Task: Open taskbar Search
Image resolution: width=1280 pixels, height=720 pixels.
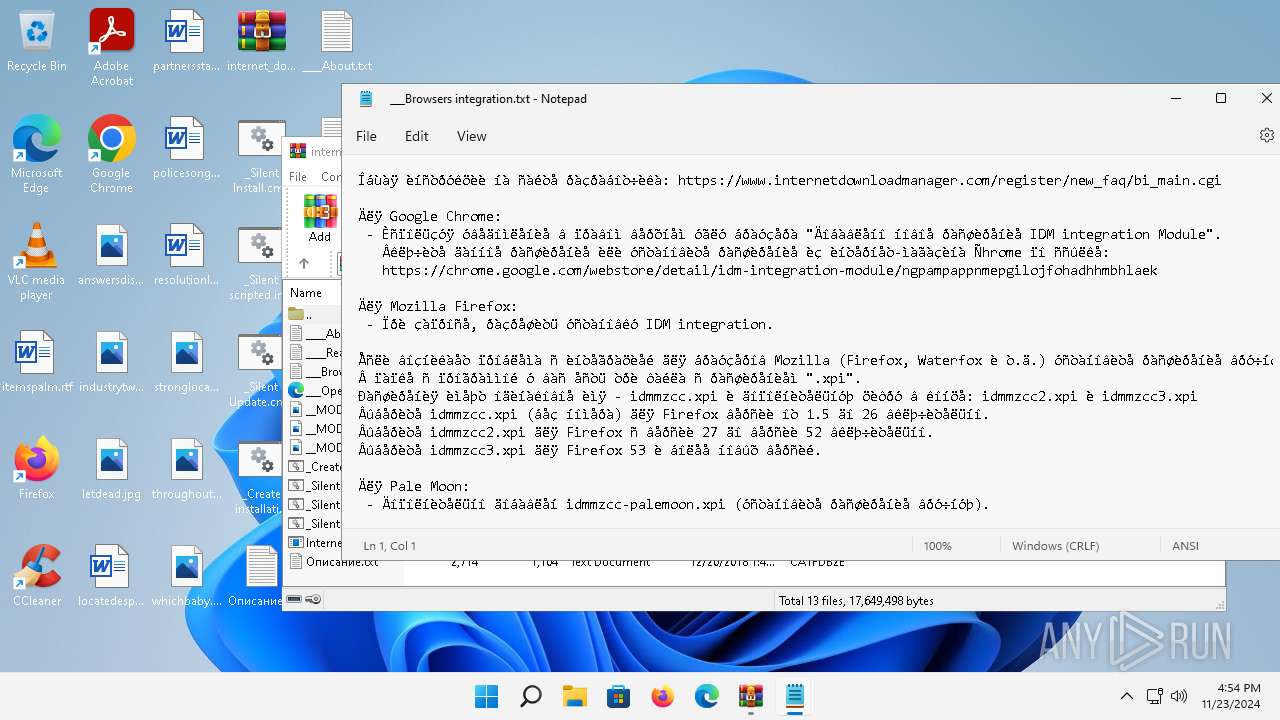Action: click(530, 696)
